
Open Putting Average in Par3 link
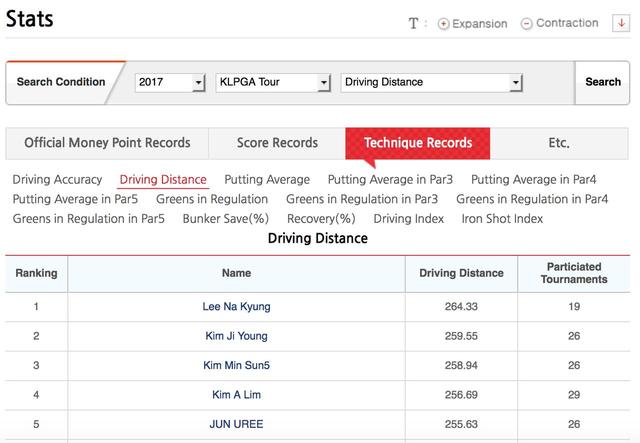click(x=390, y=180)
